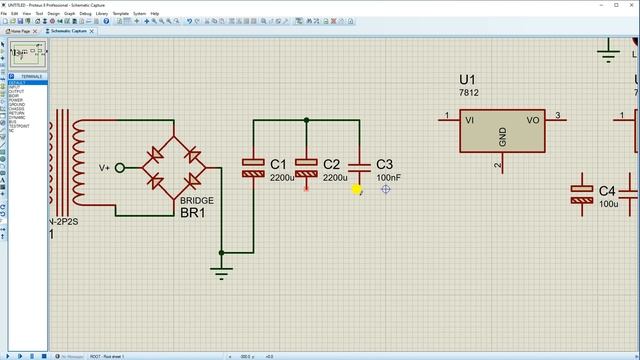Redo the last undone action
This screenshot has height=360, width=640.
(x=197, y=21)
